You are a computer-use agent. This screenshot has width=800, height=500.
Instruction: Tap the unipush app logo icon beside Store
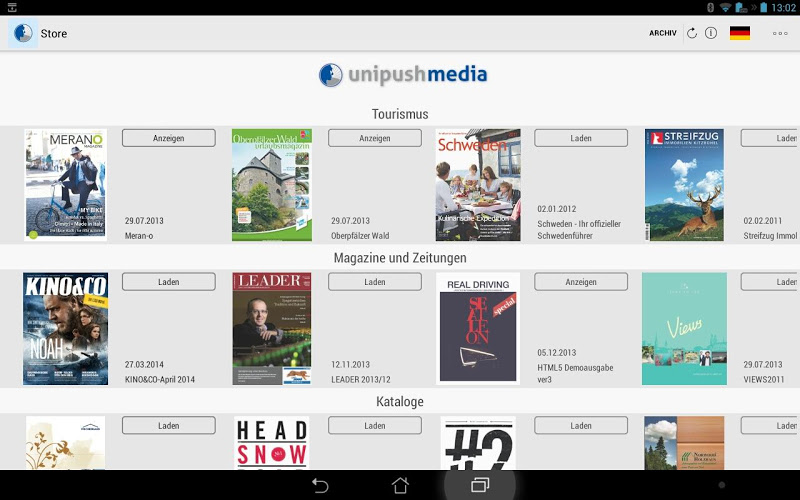(23, 33)
